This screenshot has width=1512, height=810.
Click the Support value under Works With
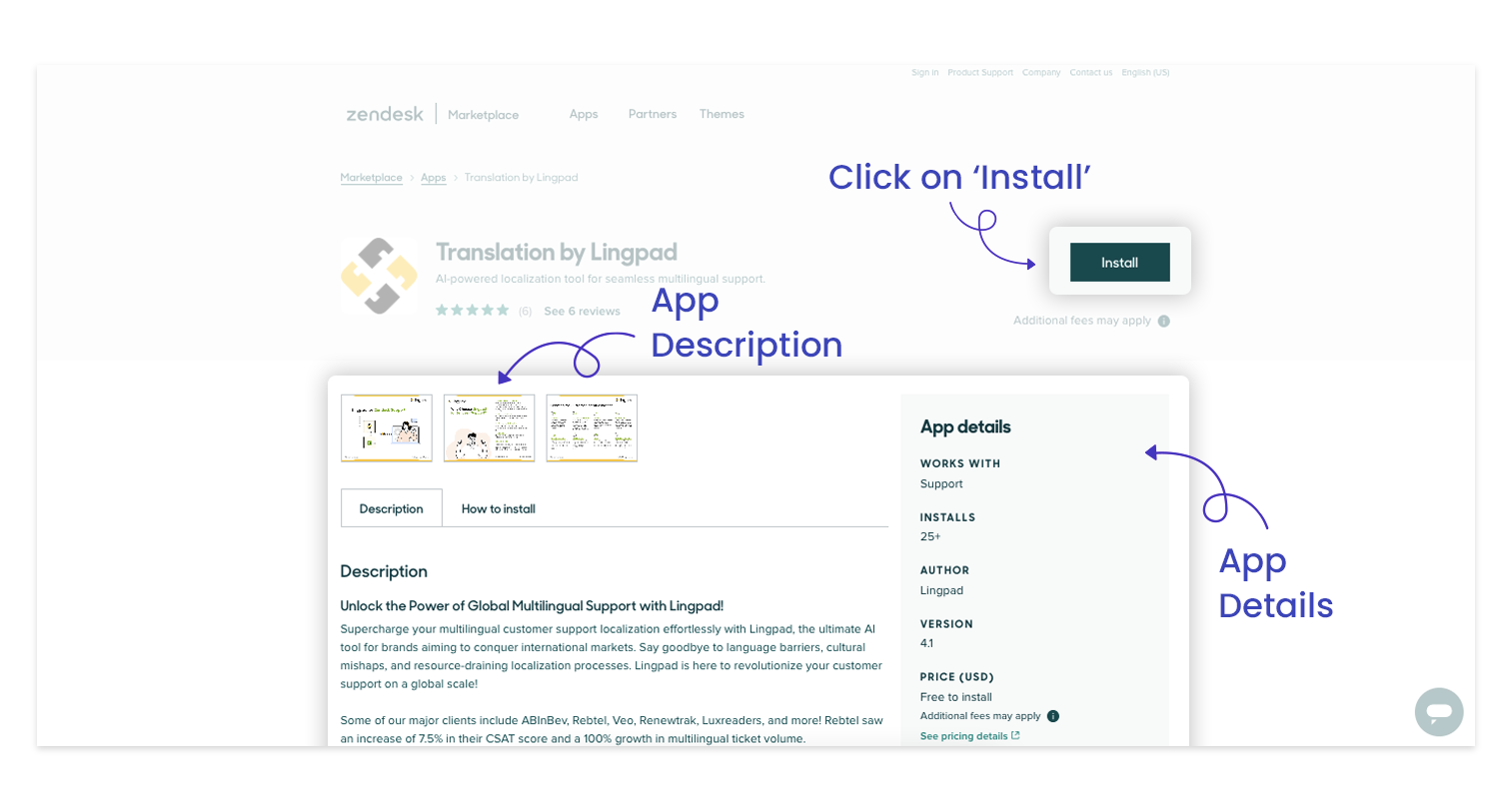pos(941,483)
